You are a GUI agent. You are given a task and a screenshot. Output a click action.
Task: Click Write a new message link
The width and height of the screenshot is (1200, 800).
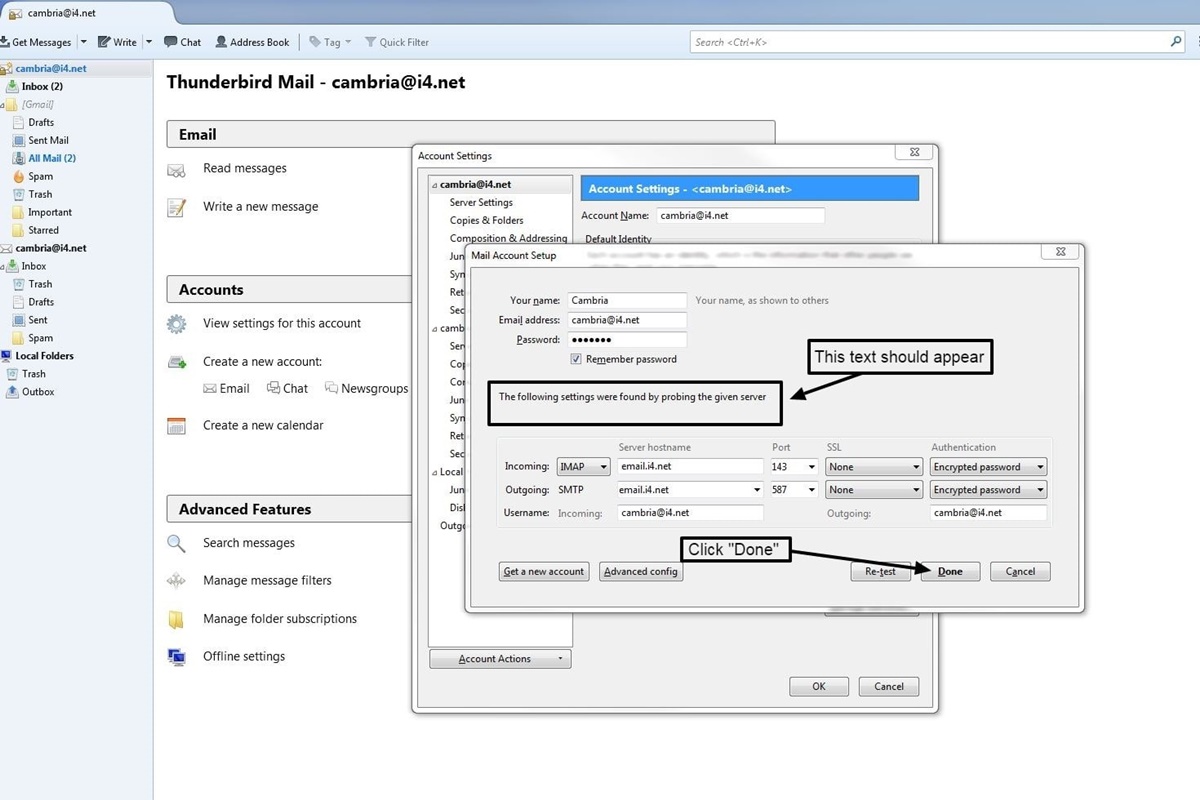tap(260, 206)
